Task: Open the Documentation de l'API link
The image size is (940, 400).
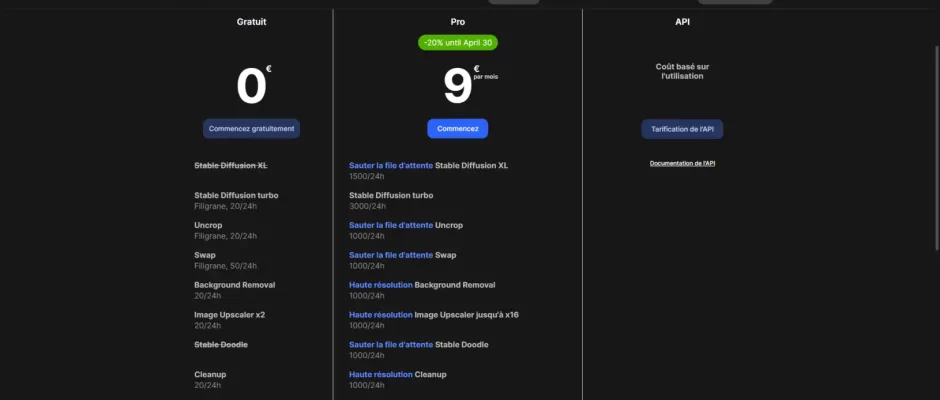Action: [x=682, y=163]
